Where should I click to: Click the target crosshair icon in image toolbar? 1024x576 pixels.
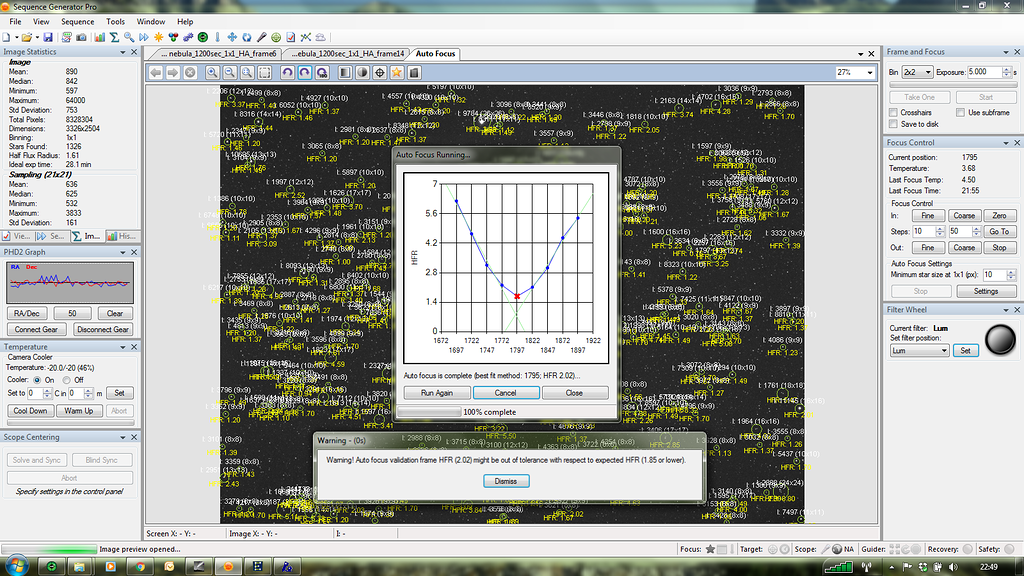[x=380, y=72]
